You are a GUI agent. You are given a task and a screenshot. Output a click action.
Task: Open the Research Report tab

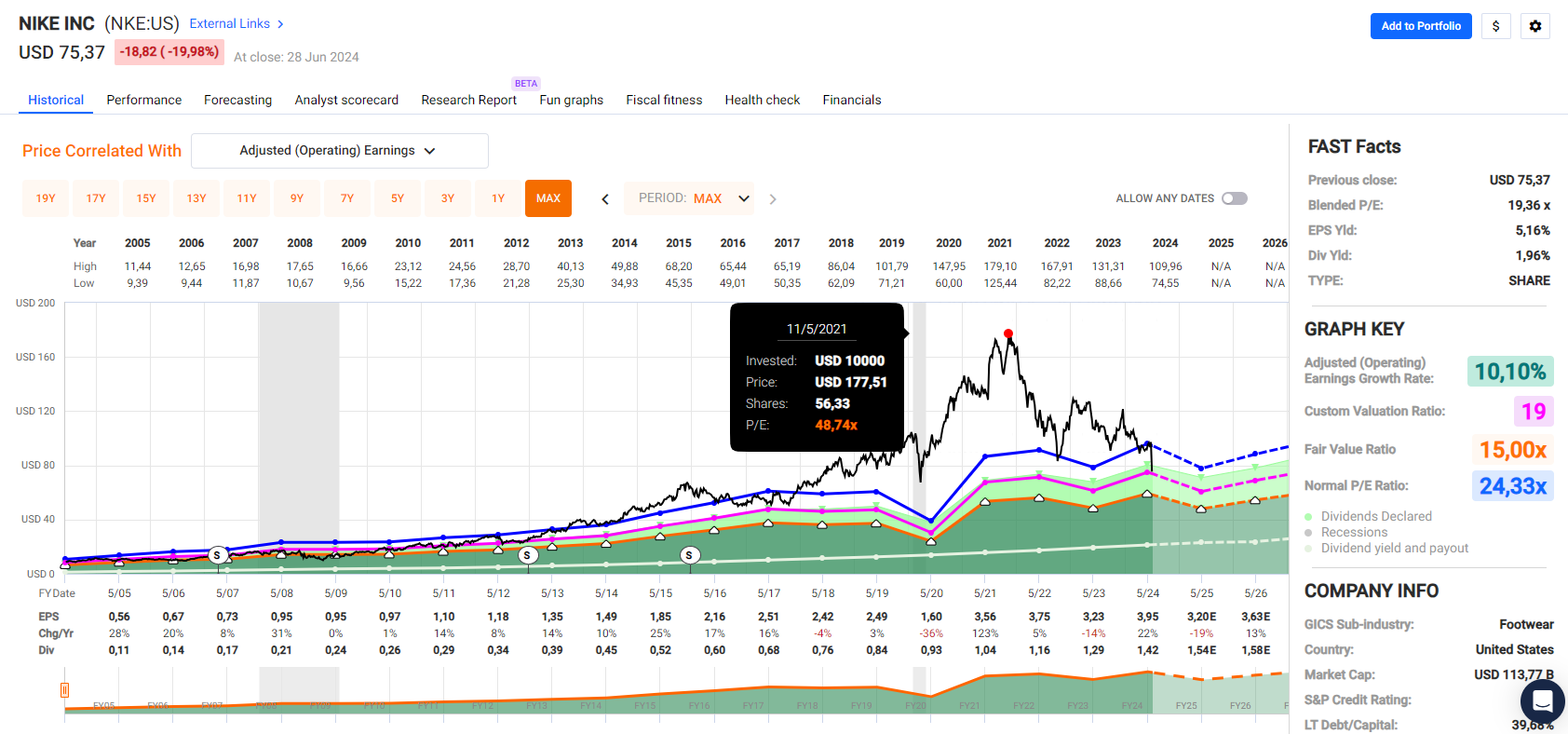pos(468,100)
